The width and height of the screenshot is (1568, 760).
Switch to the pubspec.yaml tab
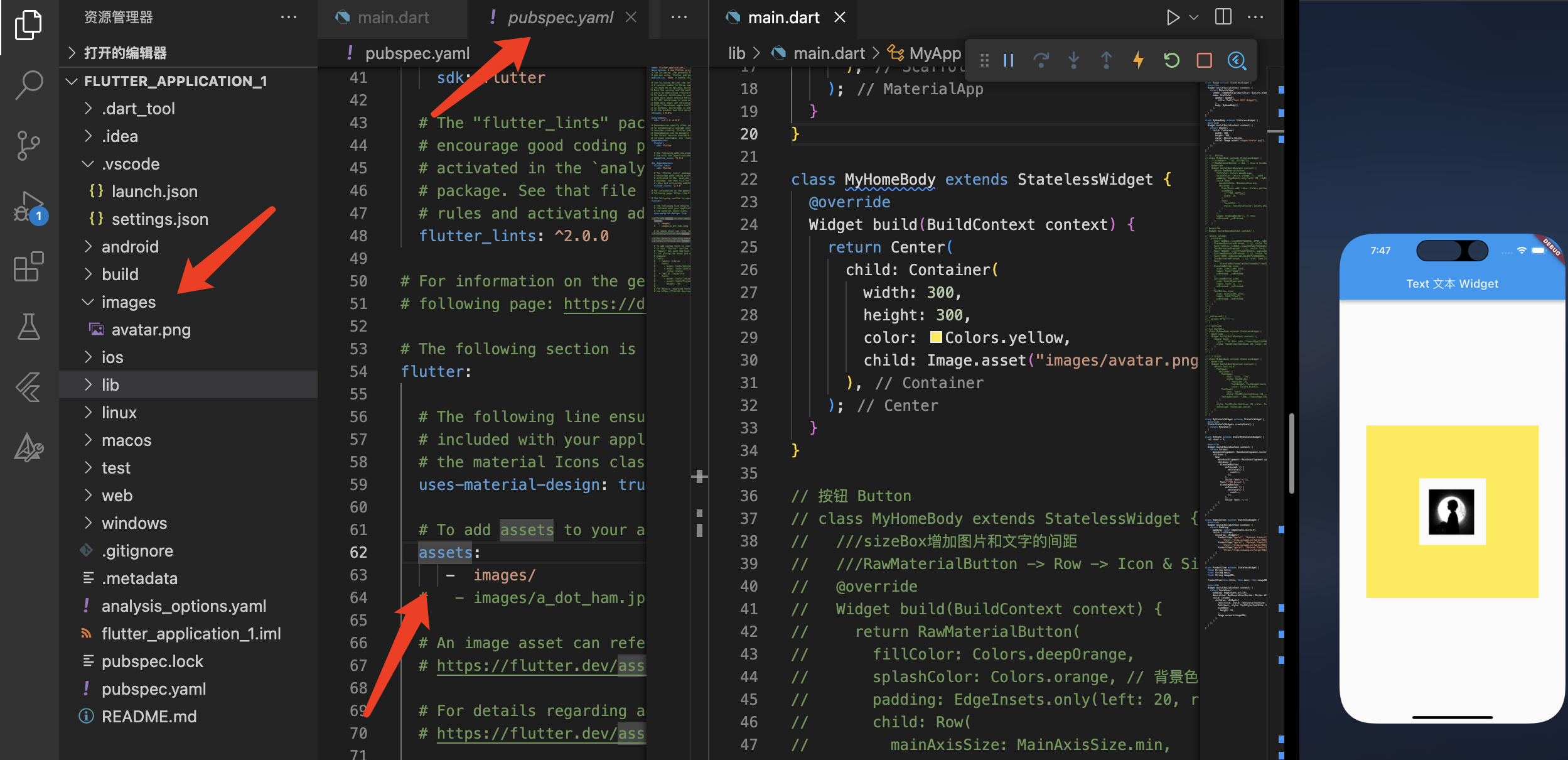559,18
